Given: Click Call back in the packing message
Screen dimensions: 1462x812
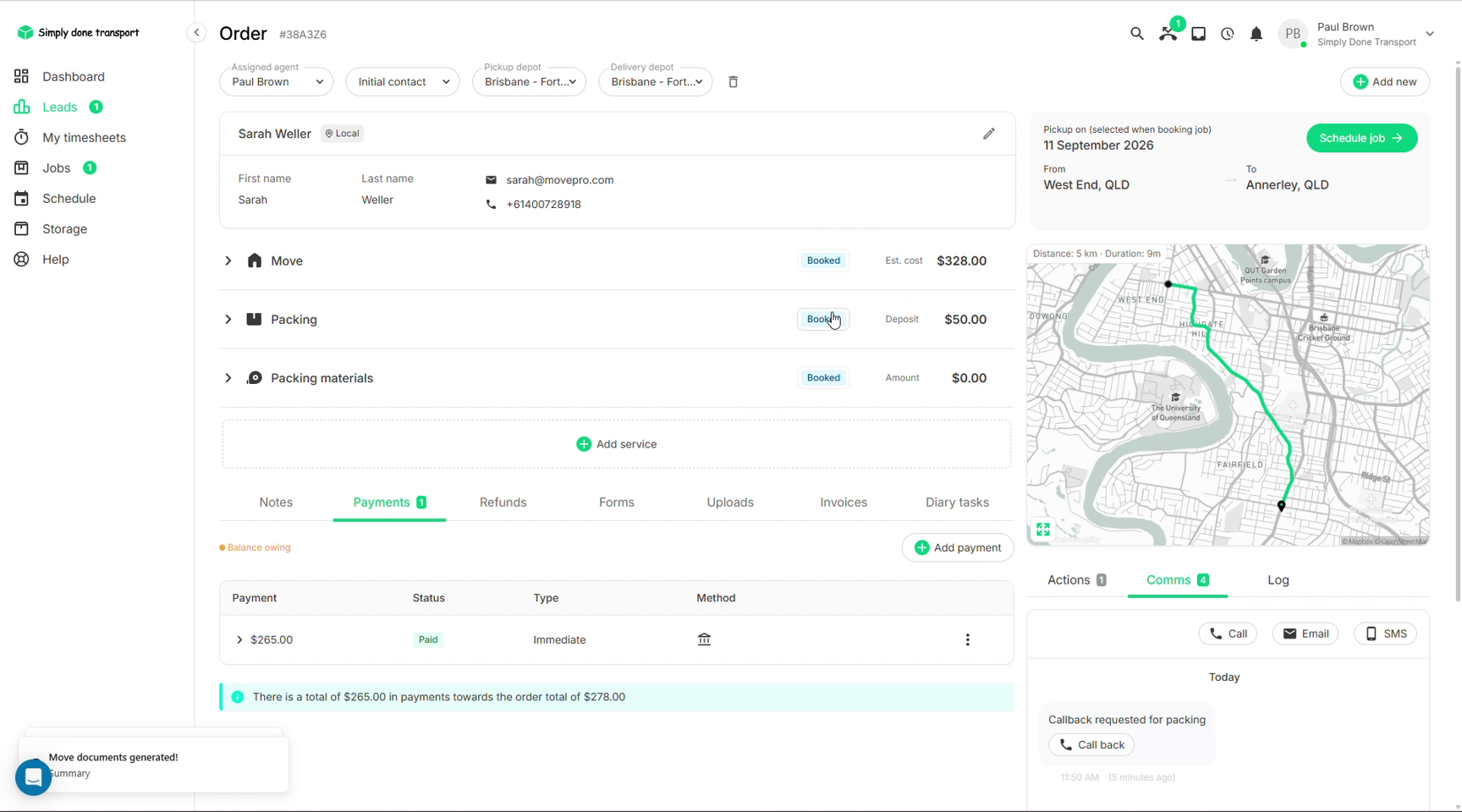Looking at the screenshot, I should (x=1091, y=745).
